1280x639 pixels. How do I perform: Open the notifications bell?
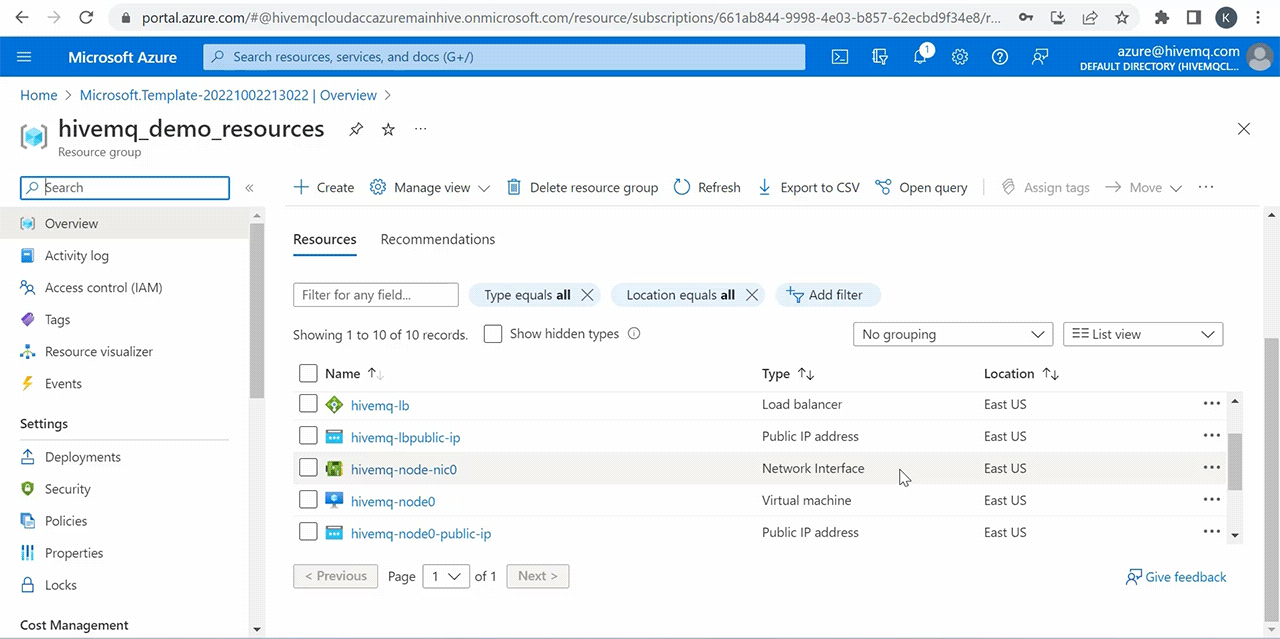[x=920, y=57]
